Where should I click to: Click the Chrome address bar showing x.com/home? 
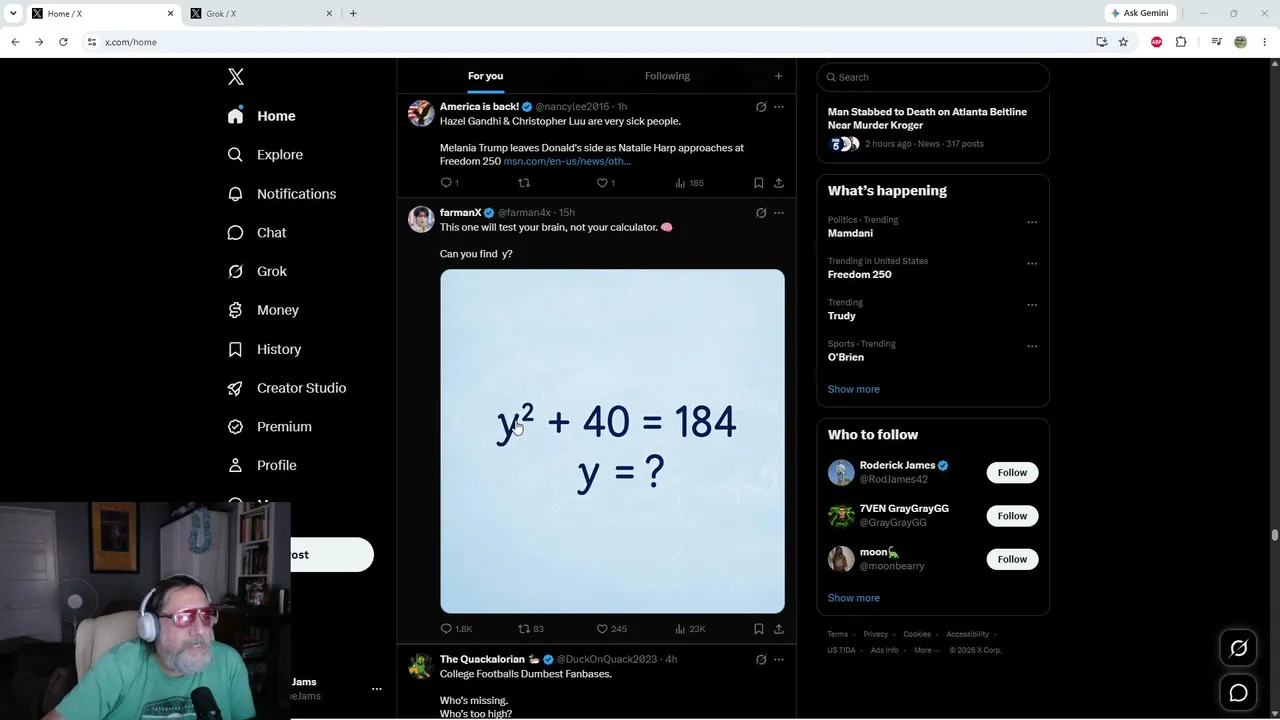590,42
